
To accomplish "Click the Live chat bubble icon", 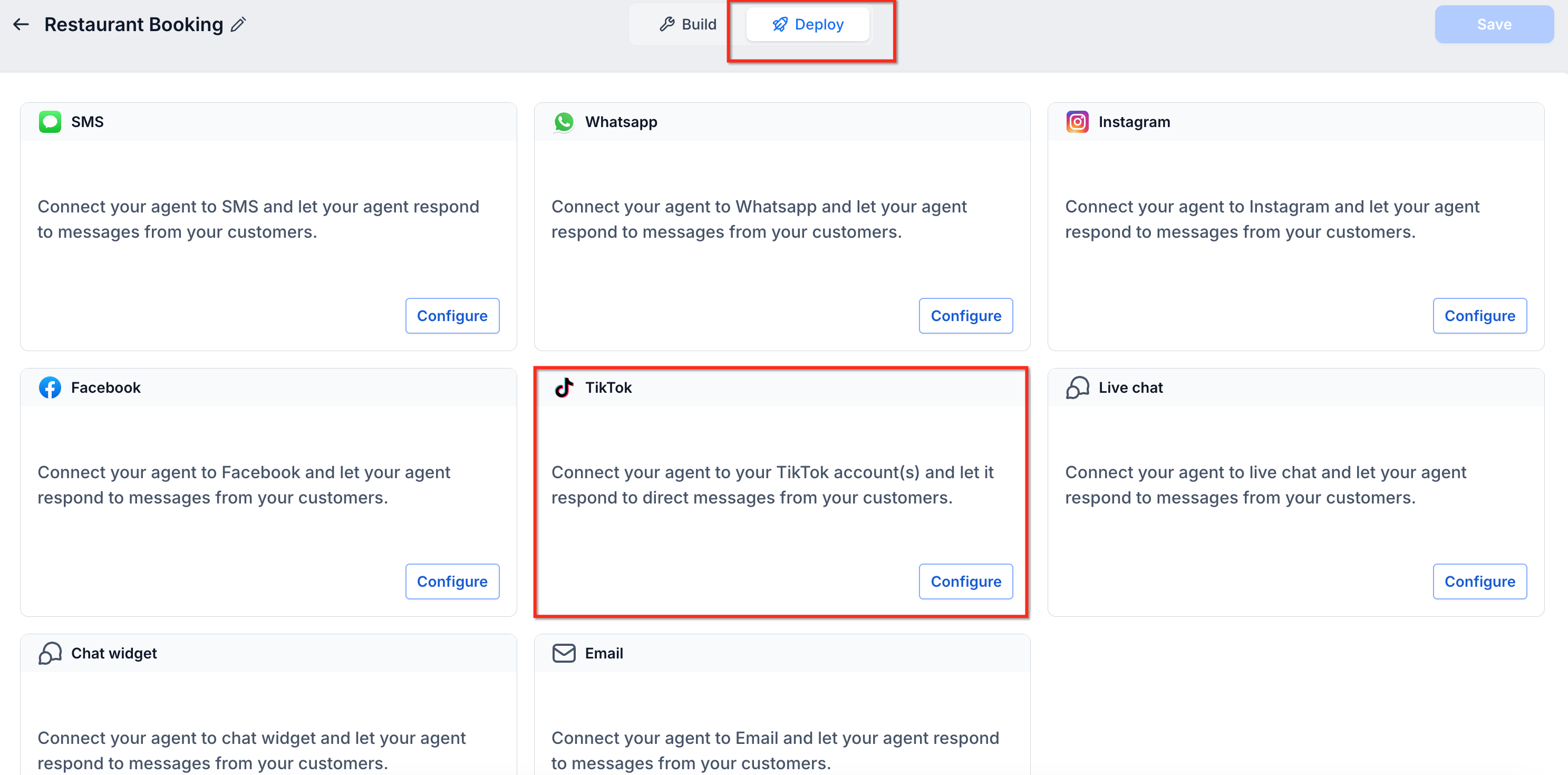I will point(1077,388).
